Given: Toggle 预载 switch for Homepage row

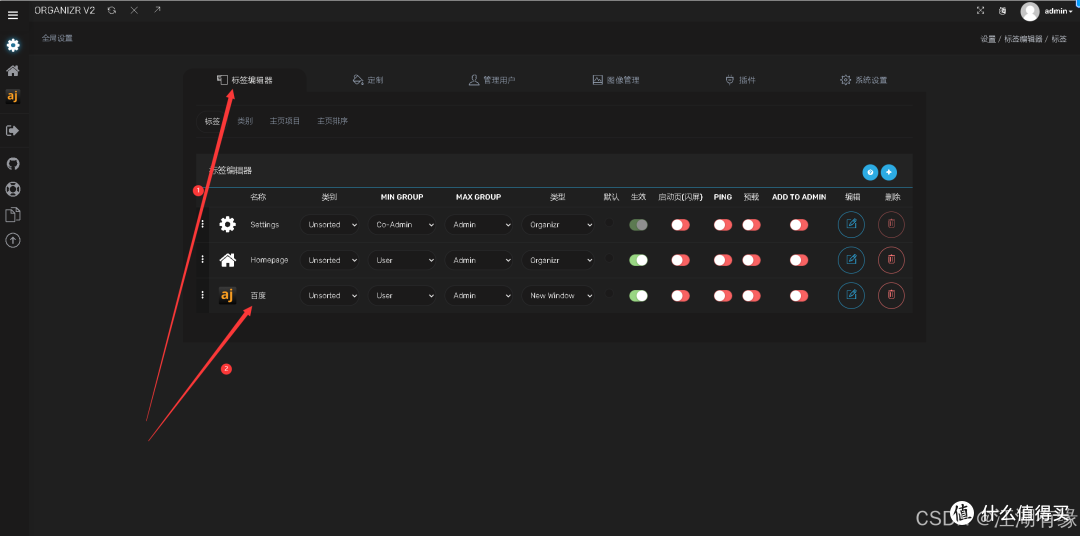Looking at the screenshot, I should 751,260.
